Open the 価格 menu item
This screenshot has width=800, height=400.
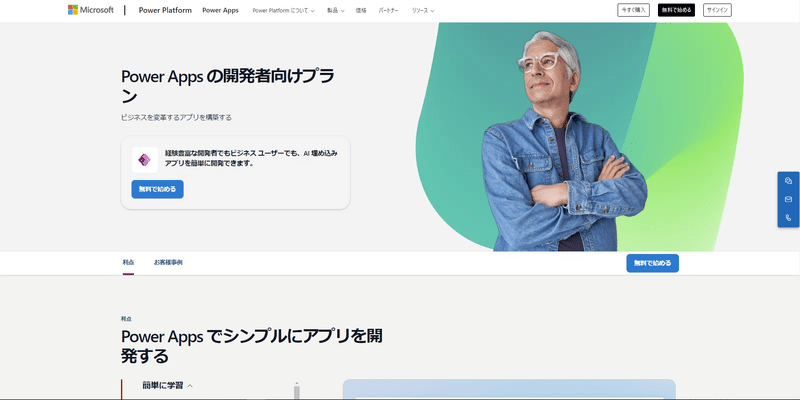pyautogui.click(x=361, y=10)
